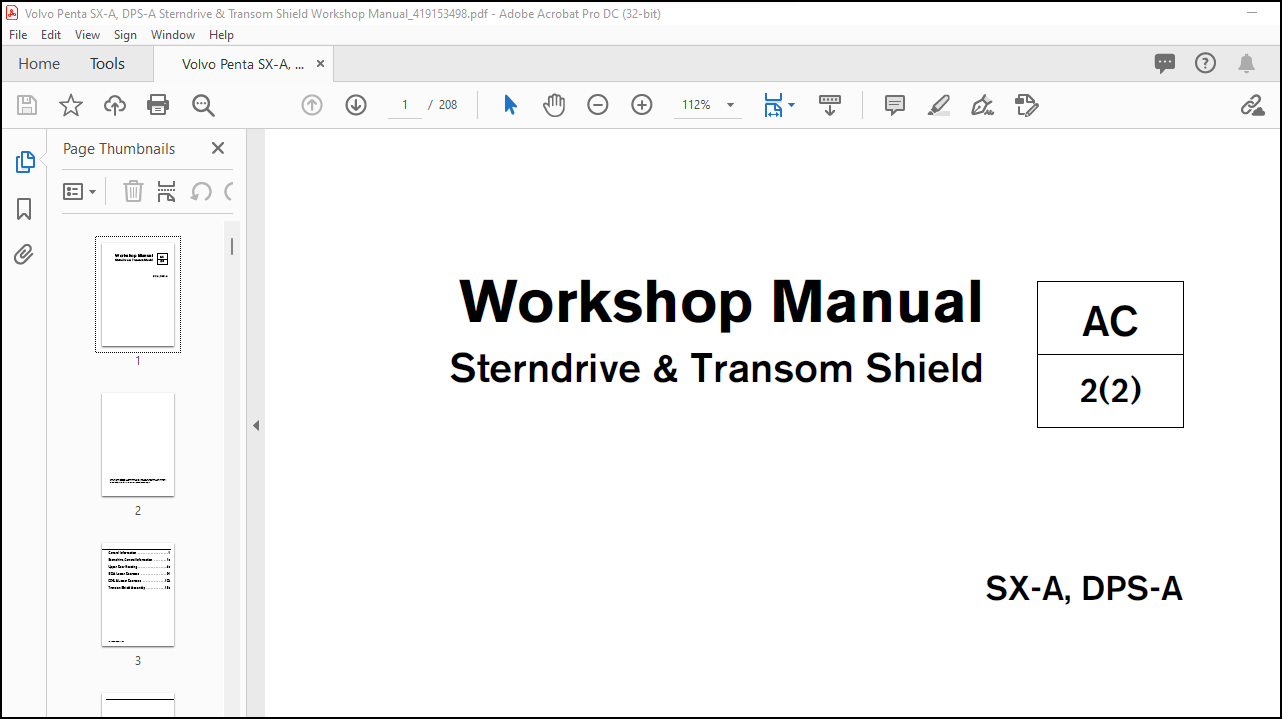Image resolution: width=1282 pixels, height=719 pixels.
Task: Open the chat notifications icon
Action: pos(1165,63)
